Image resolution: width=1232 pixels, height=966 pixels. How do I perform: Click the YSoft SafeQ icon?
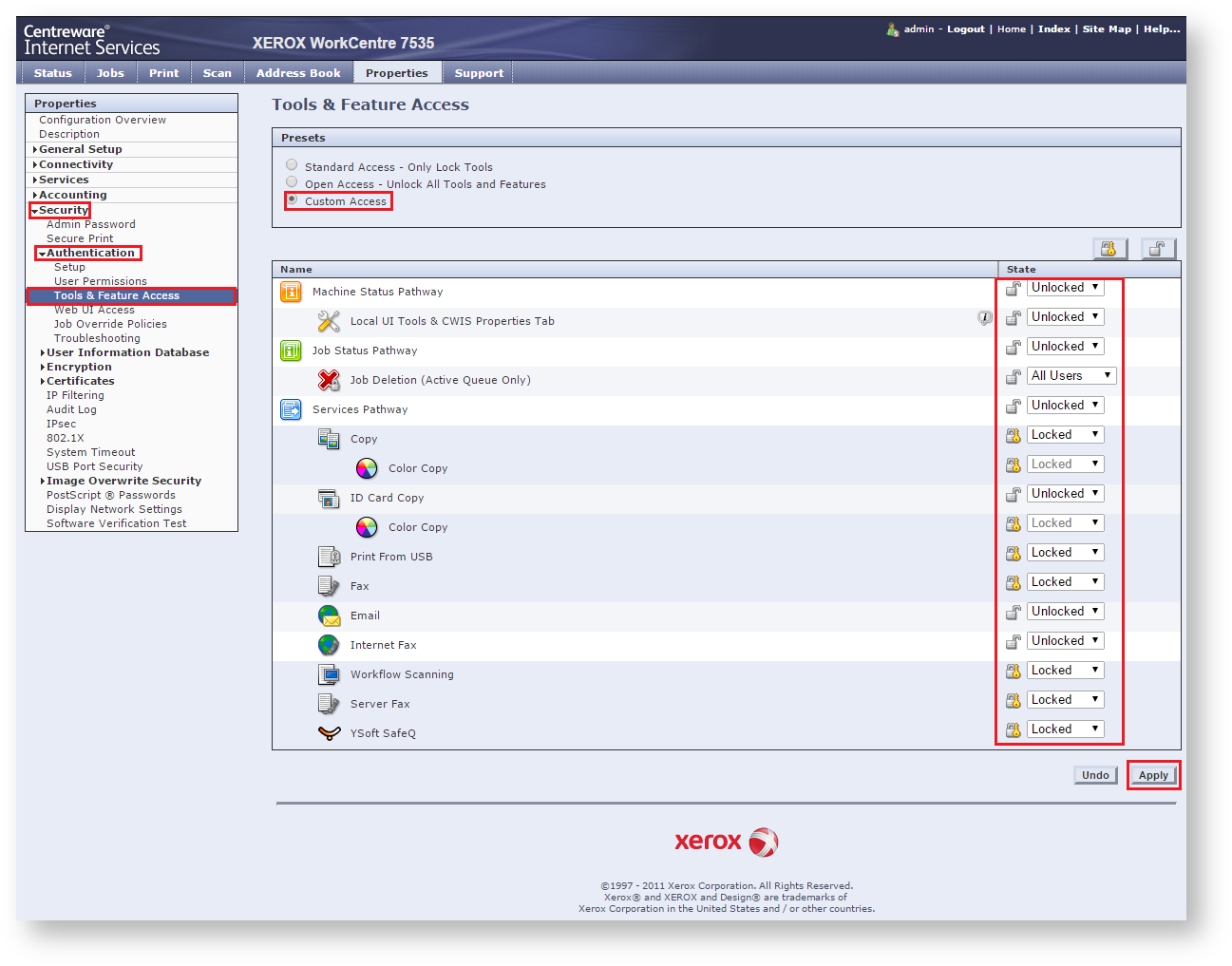(329, 733)
